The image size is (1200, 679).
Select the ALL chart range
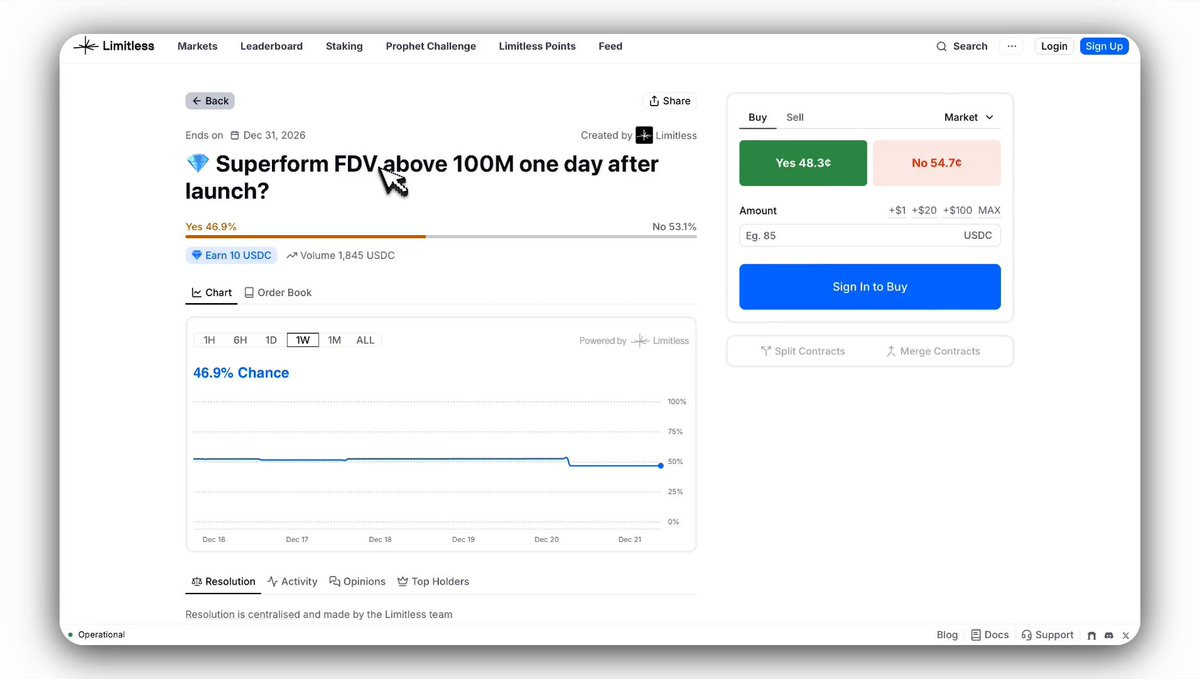click(x=365, y=340)
